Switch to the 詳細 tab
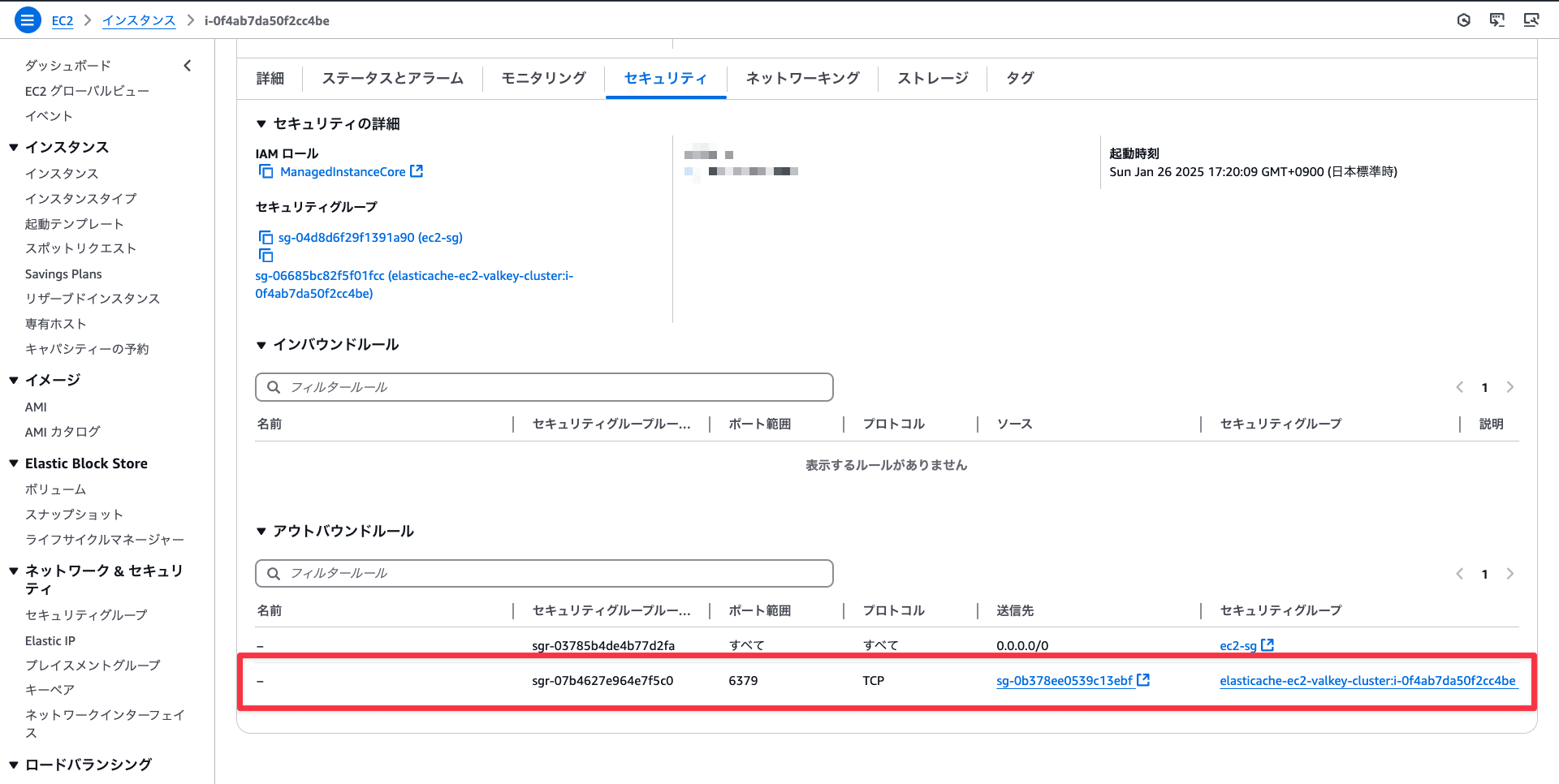 click(x=270, y=78)
